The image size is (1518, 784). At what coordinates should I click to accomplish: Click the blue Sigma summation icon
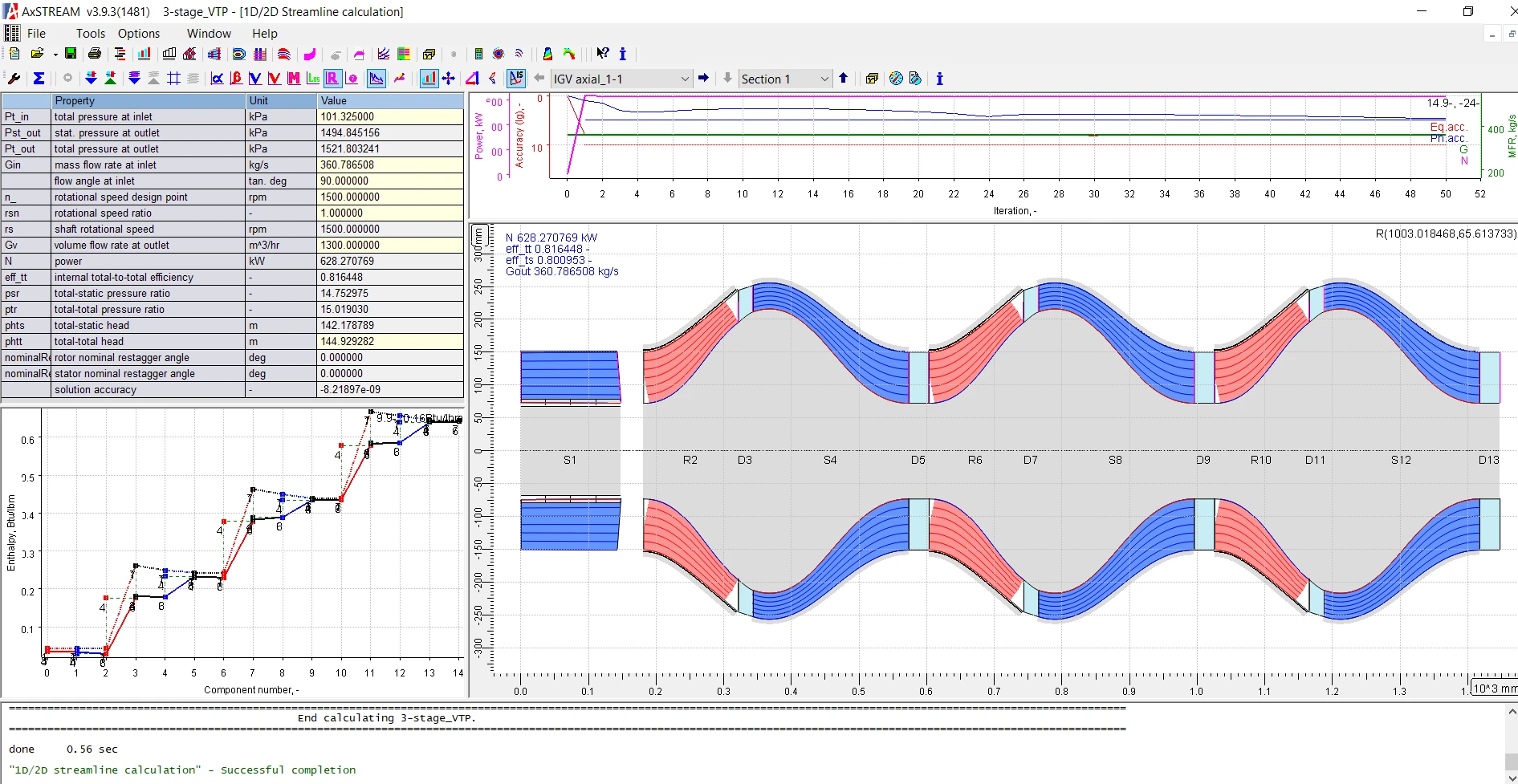pos(39,79)
